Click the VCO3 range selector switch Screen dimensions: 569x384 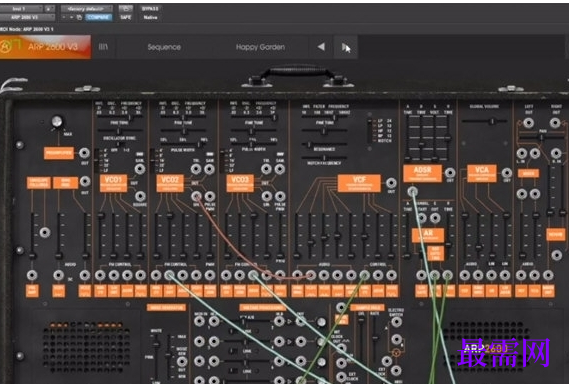coord(222,160)
